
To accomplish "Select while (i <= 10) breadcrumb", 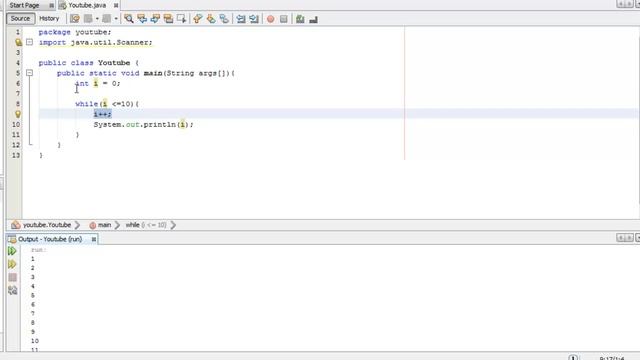I will [x=146, y=225].
